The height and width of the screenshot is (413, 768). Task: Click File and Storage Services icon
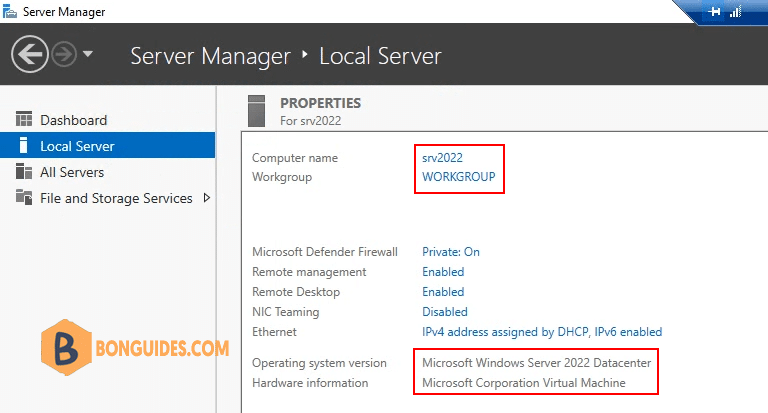[x=24, y=198]
